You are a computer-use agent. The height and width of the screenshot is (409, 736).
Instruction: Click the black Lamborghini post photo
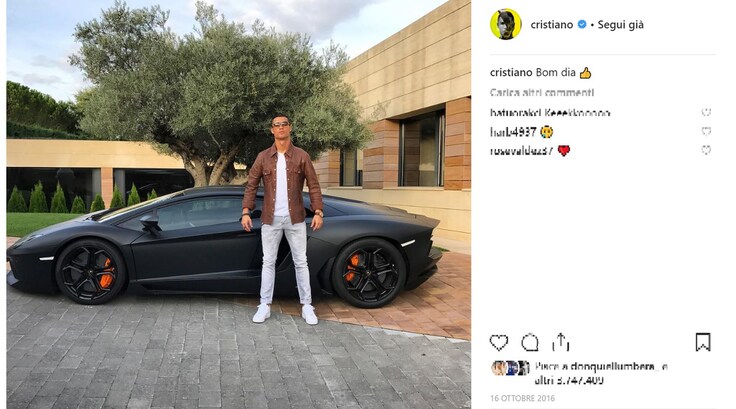(238, 204)
